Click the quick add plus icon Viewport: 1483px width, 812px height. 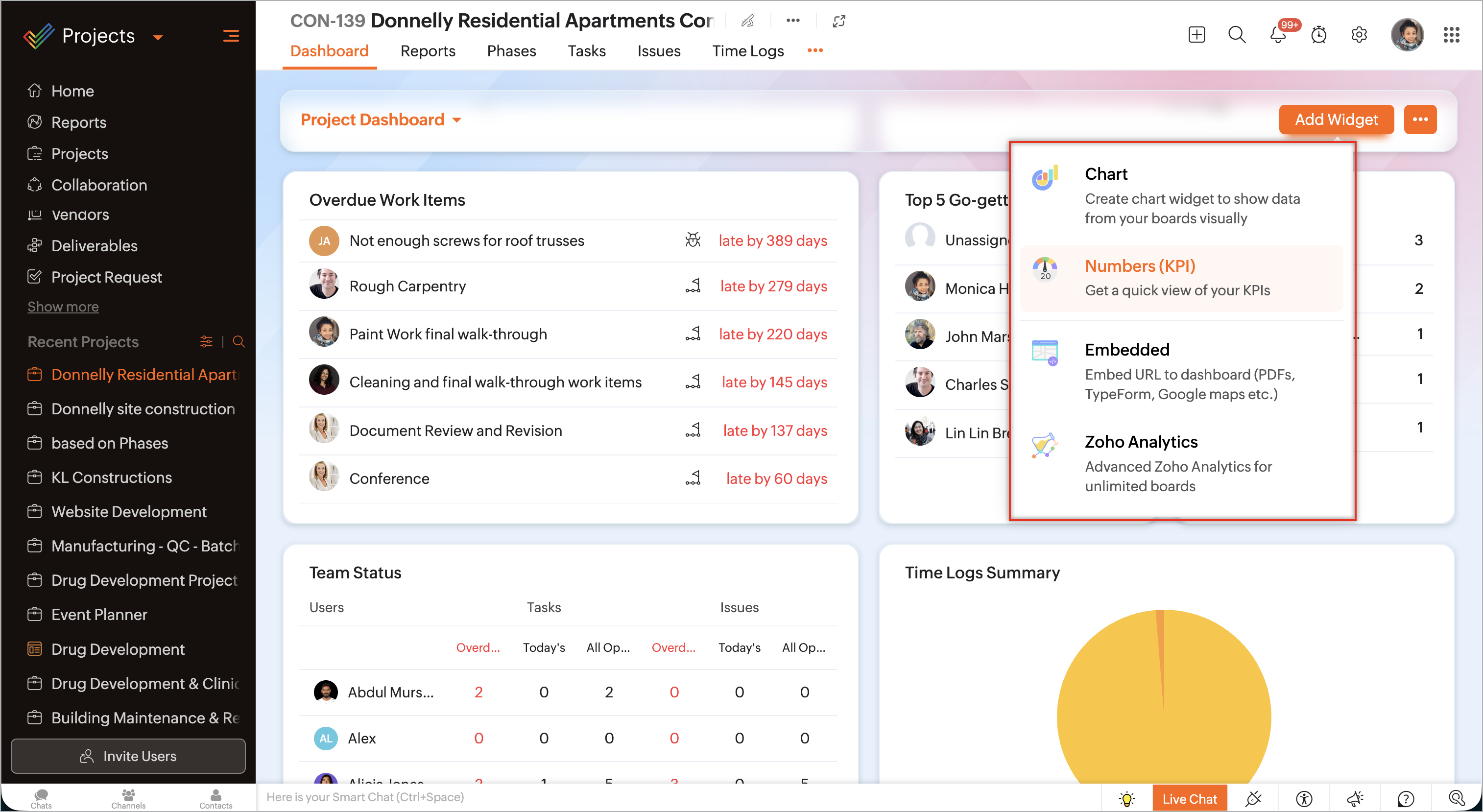pyautogui.click(x=1196, y=35)
